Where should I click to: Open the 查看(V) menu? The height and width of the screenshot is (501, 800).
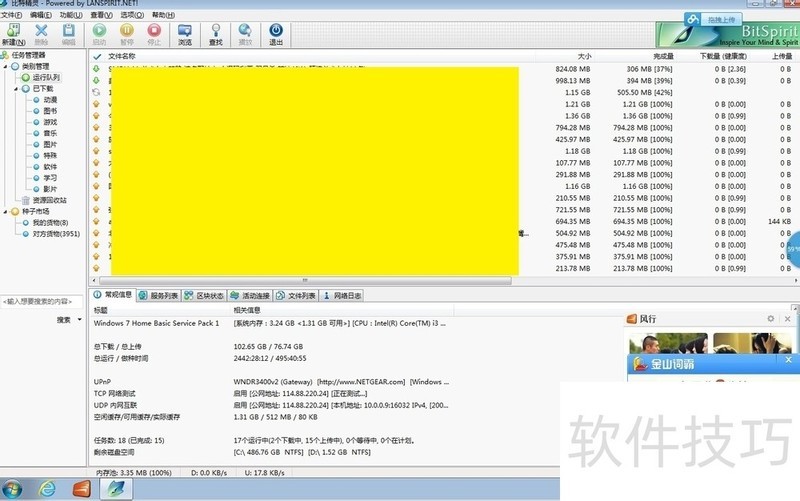point(102,15)
